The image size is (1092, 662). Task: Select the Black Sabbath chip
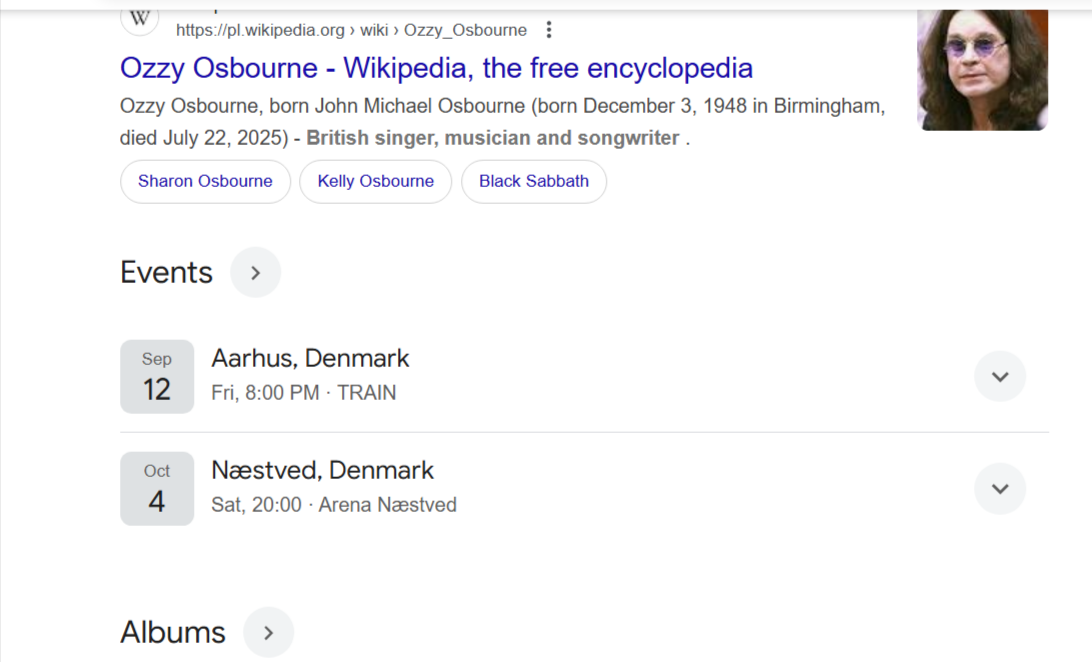pos(534,182)
